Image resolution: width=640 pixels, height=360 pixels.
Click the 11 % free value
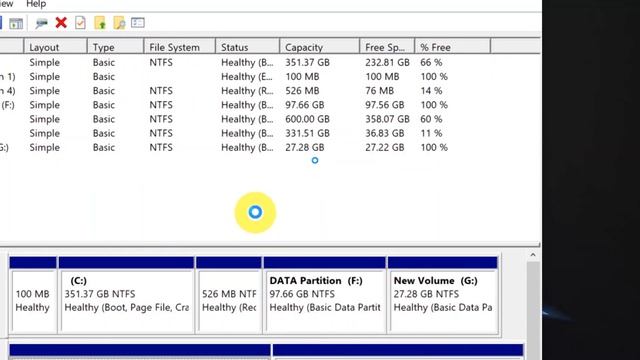point(431,133)
